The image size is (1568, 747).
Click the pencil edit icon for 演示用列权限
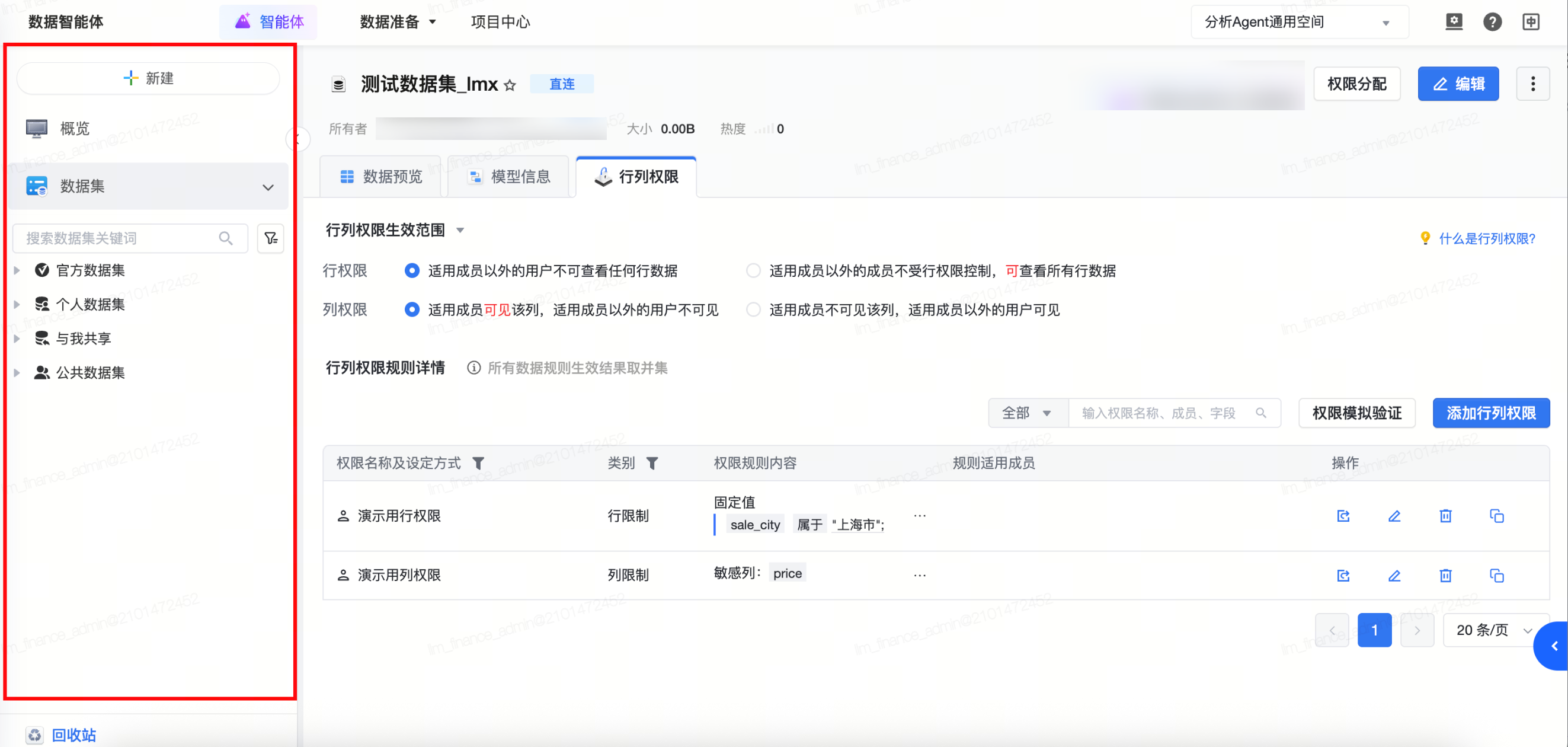coord(1394,574)
